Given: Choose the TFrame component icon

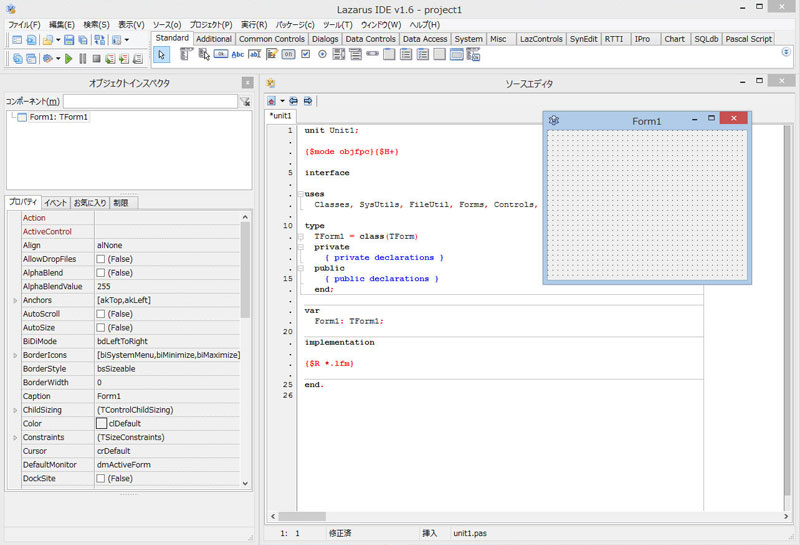Looking at the screenshot, I should point(457,54).
